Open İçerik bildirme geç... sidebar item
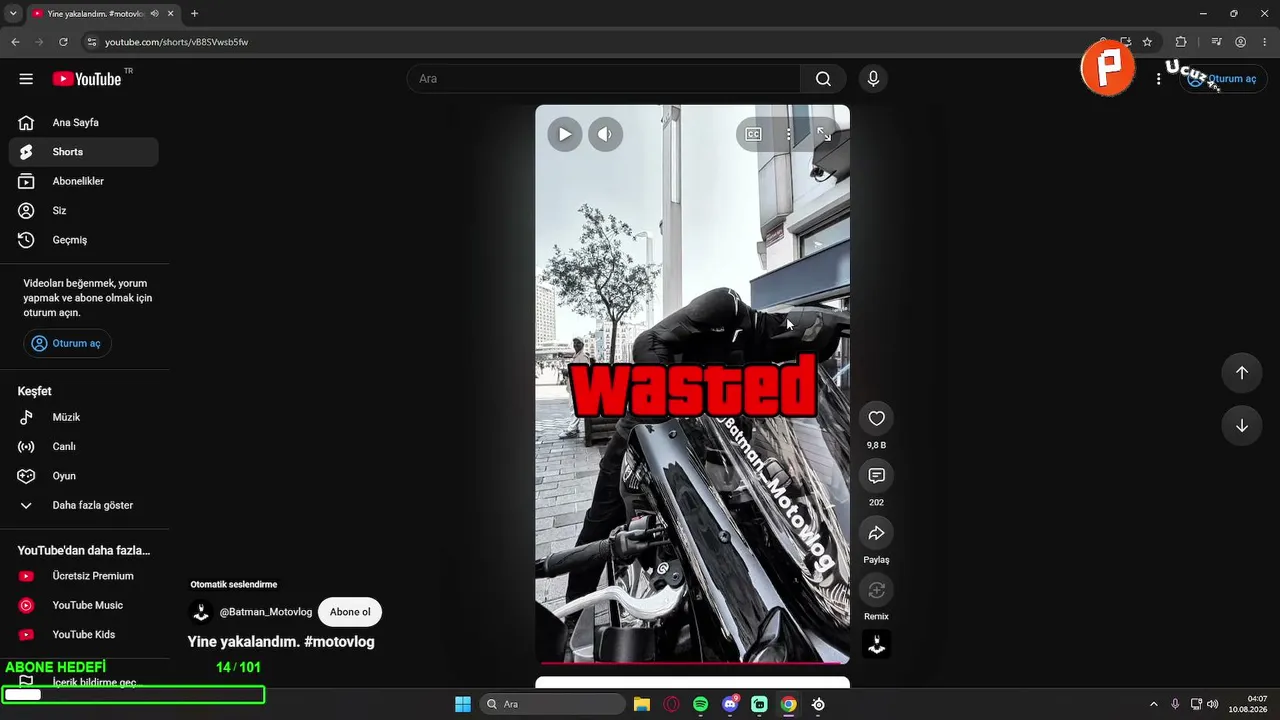The width and height of the screenshot is (1280, 720). point(84,682)
